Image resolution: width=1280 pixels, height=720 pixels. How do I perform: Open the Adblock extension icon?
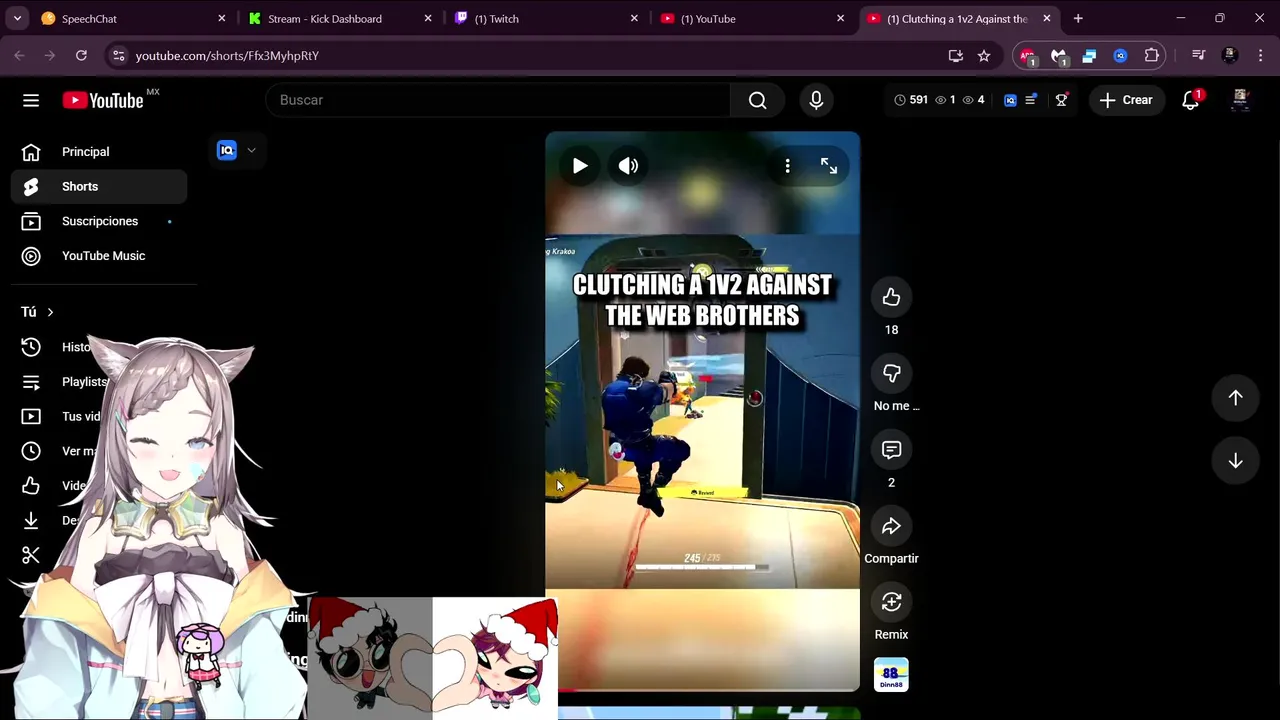click(x=1028, y=57)
